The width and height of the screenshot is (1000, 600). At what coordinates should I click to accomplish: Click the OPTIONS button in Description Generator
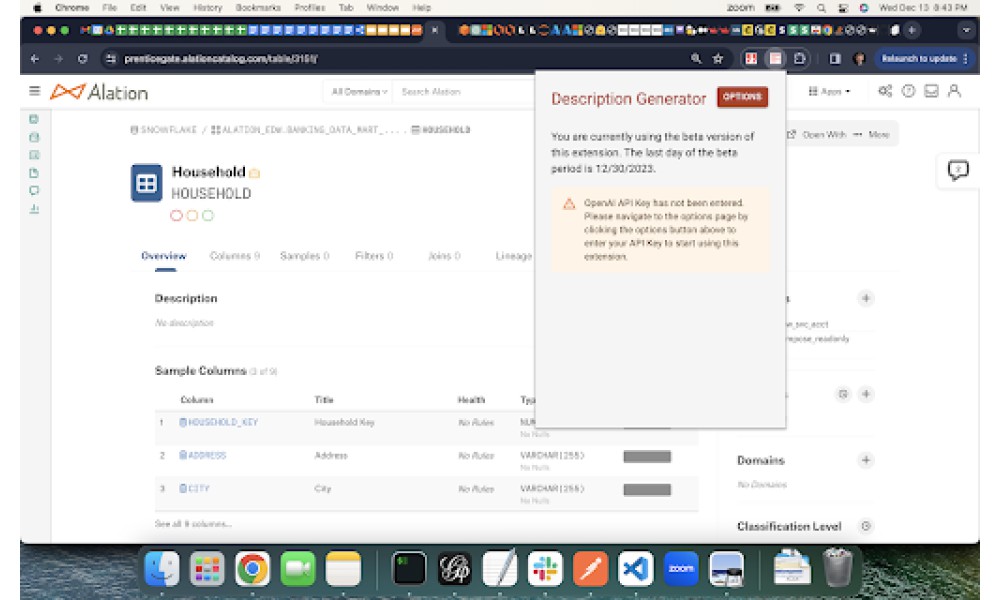click(x=742, y=97)
